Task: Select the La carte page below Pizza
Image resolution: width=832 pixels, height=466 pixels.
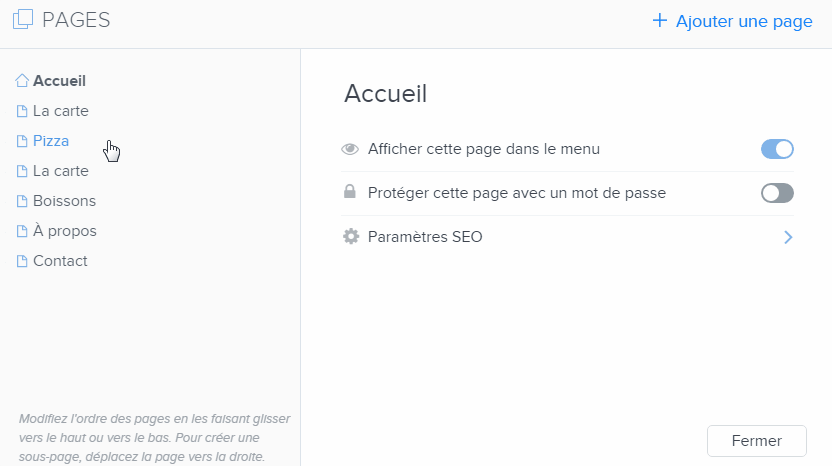Action: tap(61, 171)
